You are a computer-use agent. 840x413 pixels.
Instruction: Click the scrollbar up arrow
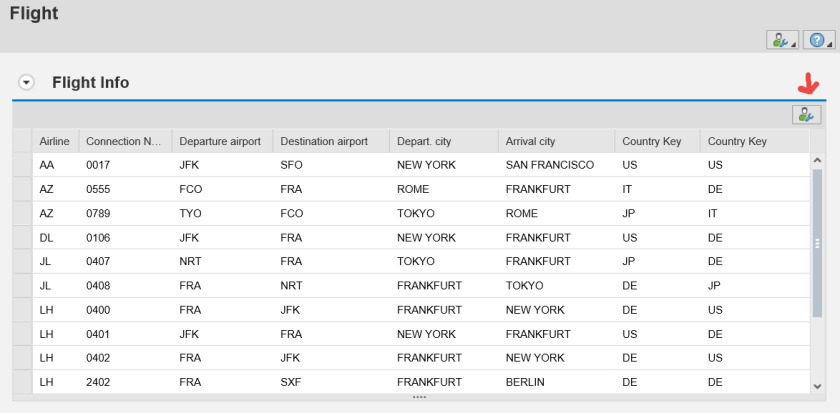pos(817,160)
